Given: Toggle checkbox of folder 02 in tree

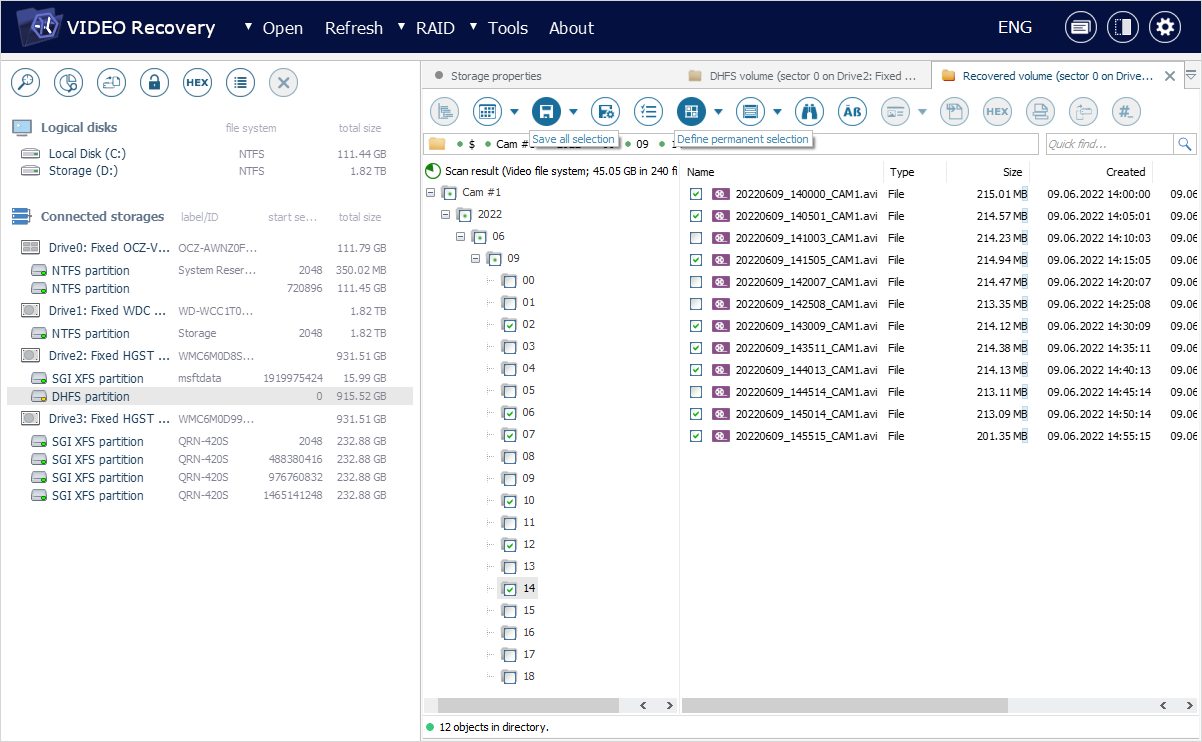Looking at the screenshot, I should coord(510,325).
